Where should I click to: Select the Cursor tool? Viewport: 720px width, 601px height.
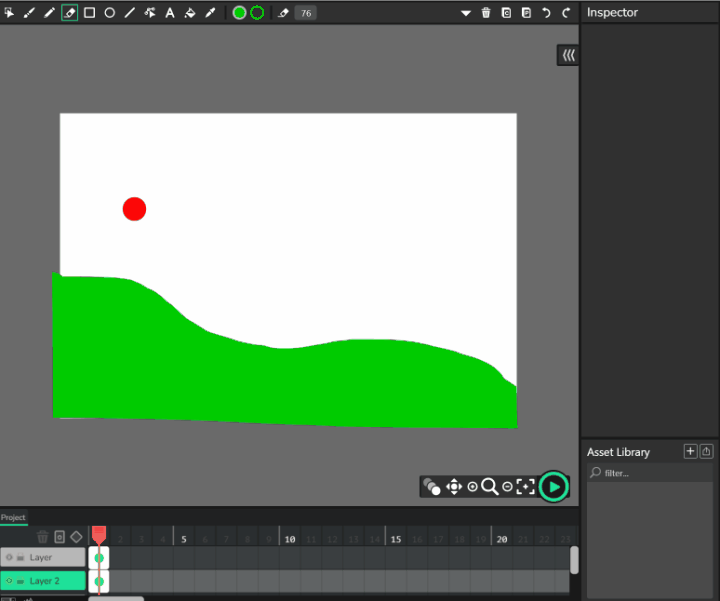click(9, 13)
